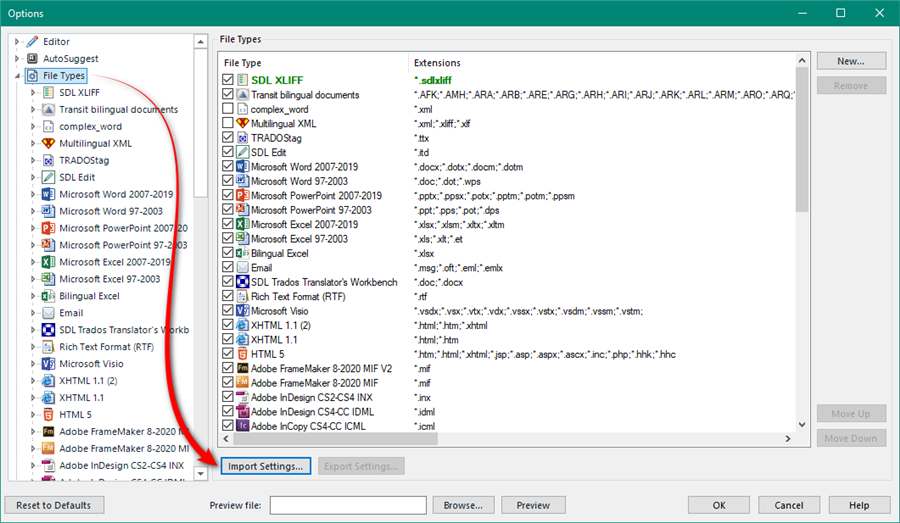Click the Import Settings button
This screenshot has height=523, width=900.
pyautogui.click(x=265, y=466)
